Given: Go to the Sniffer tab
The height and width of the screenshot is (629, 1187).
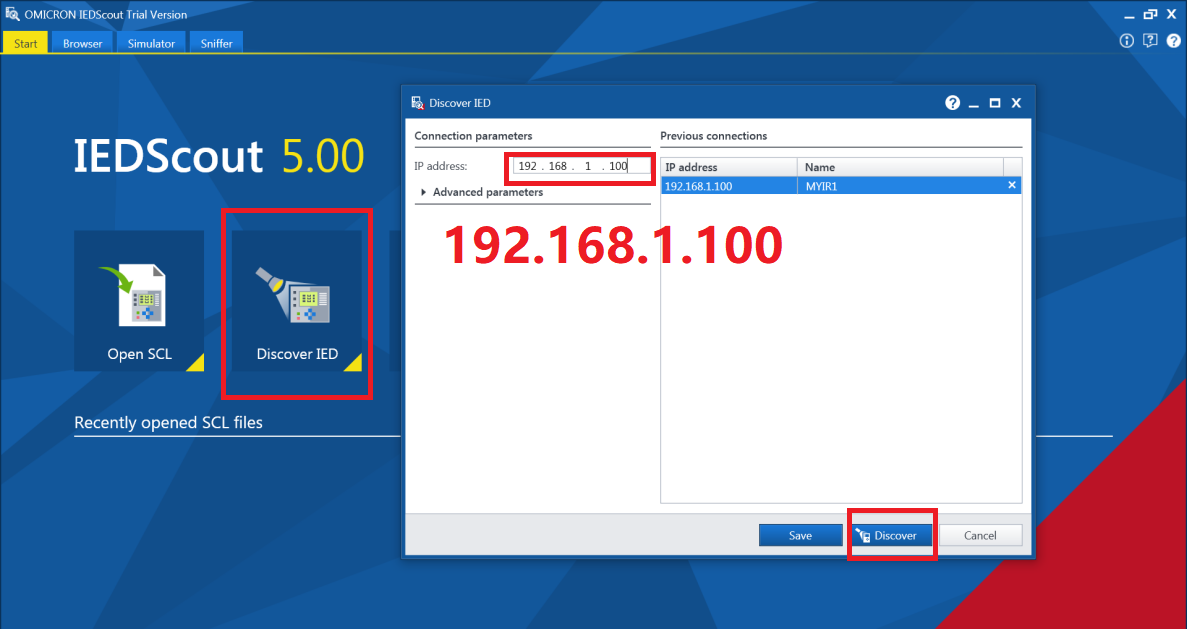Looking at the screenshot, I should 216,43.
